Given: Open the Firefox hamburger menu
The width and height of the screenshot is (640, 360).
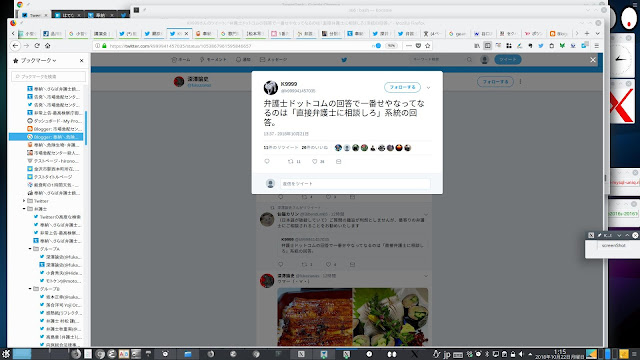Looking at the screenshot, I should click(x=596, y=46).
